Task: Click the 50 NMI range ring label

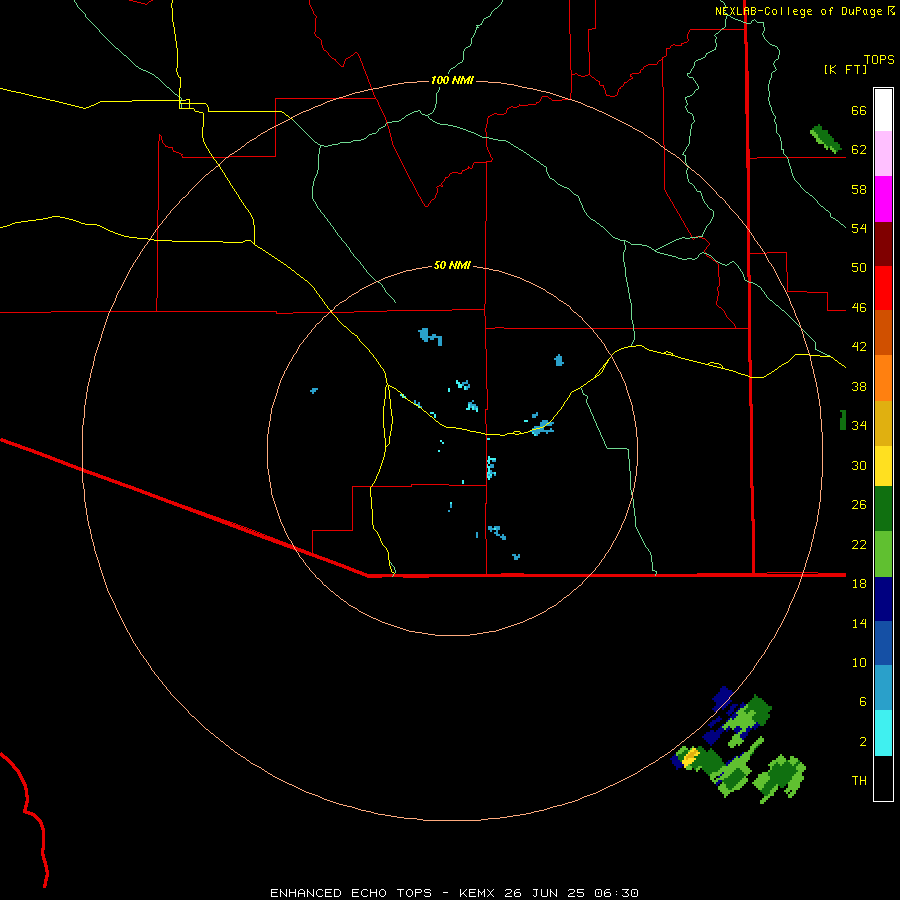Action: click(x=452, y=265)
